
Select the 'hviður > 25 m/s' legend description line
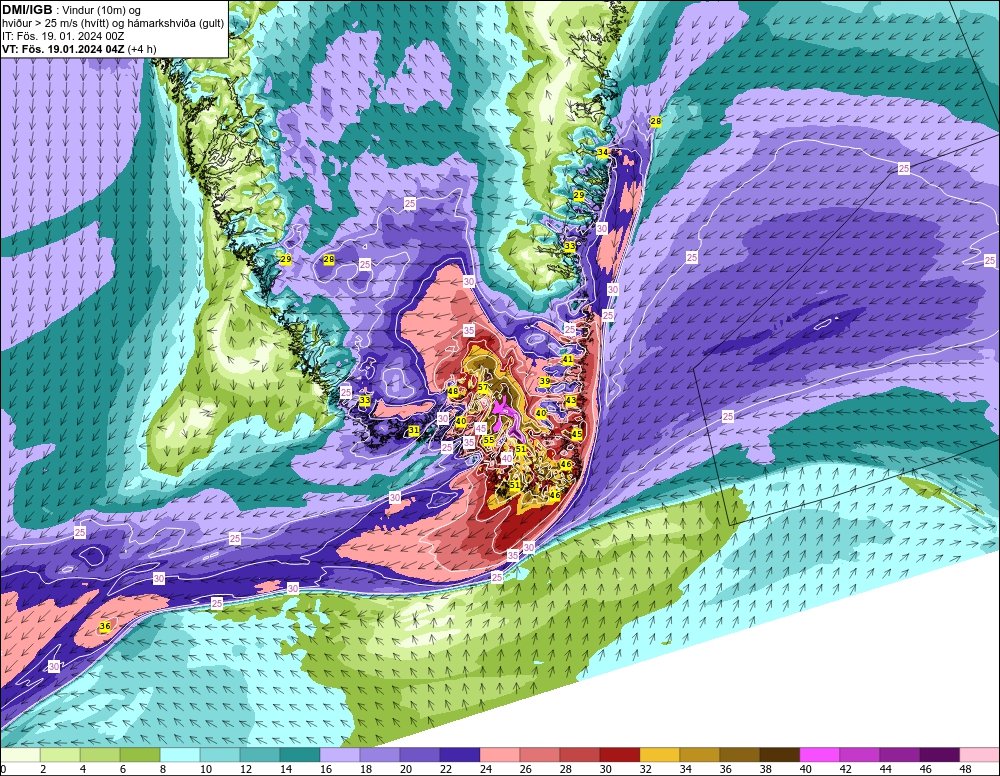coord(113,24)
